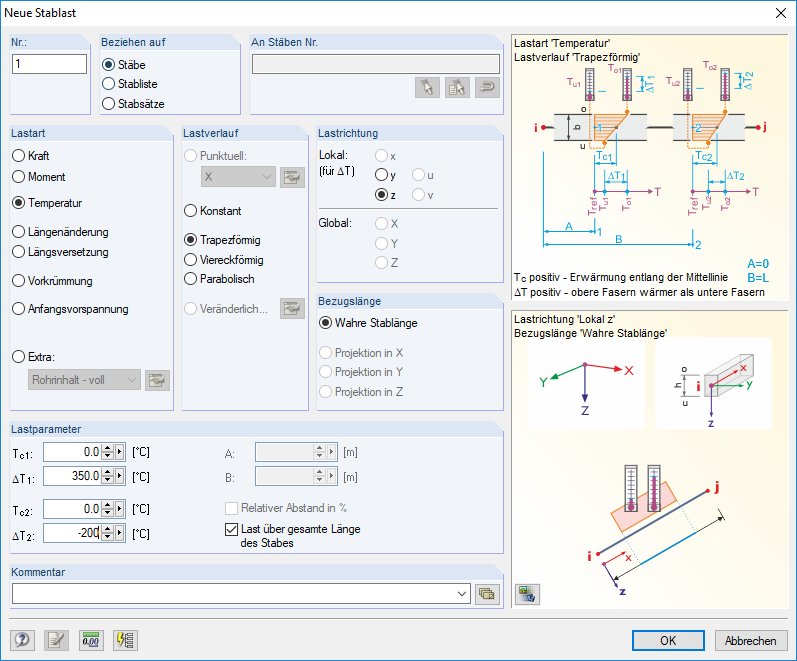Click the Nr. input field
This screenshot has height=661, width=797.
pyautogui.click(x=49, y=64)
